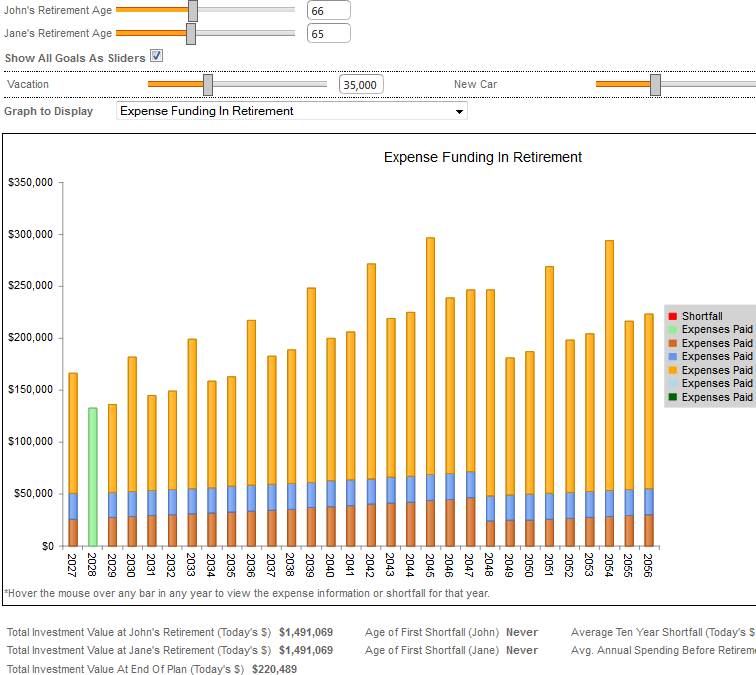Click the hover-the-mouse hint text below chart
The height and width of the screenshot is (675, 756).
coord(247,594)
